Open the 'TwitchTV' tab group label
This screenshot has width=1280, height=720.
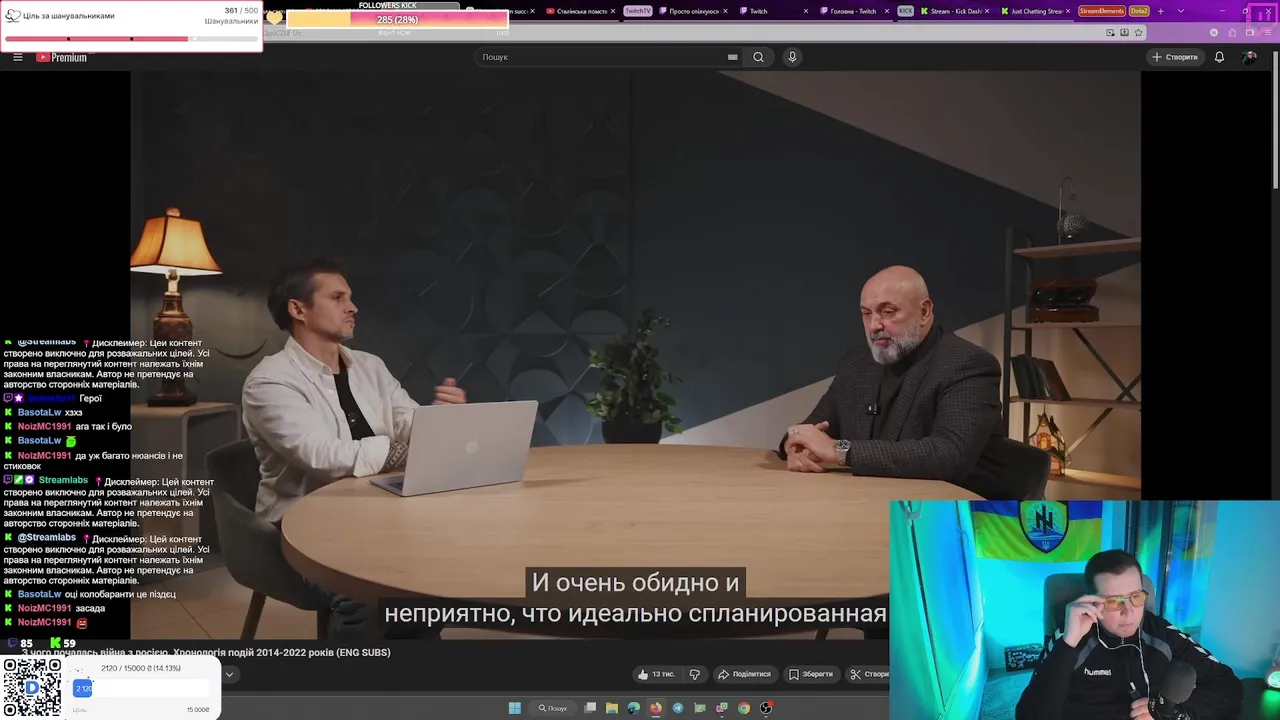637,11
